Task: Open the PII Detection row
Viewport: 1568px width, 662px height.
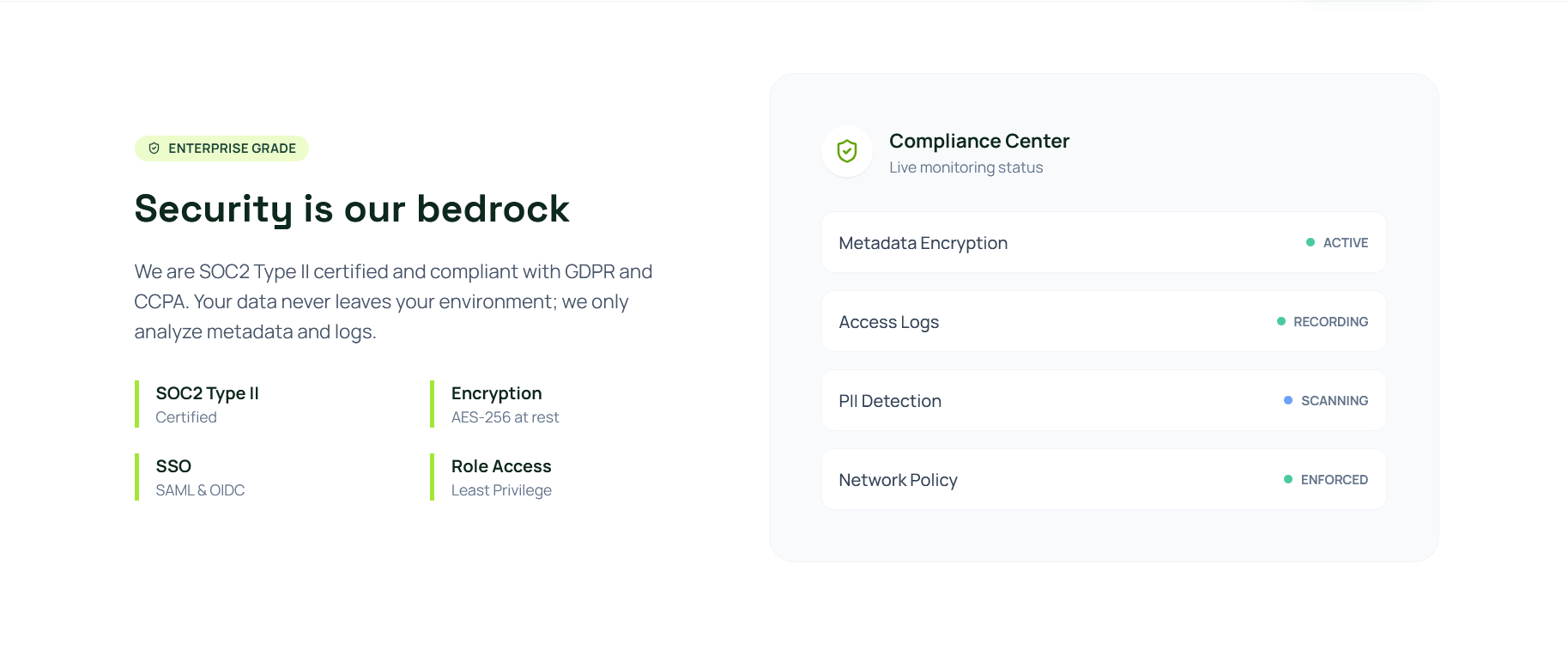Action: click(x=1104, y=401)
